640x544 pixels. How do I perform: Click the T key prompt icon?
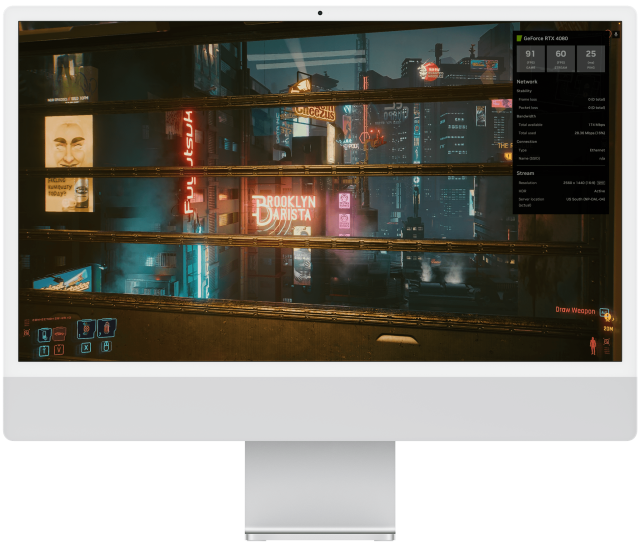coord(44,350)
